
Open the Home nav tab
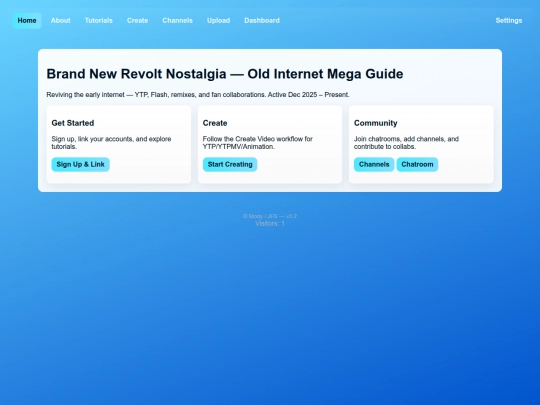click(27, 21)
